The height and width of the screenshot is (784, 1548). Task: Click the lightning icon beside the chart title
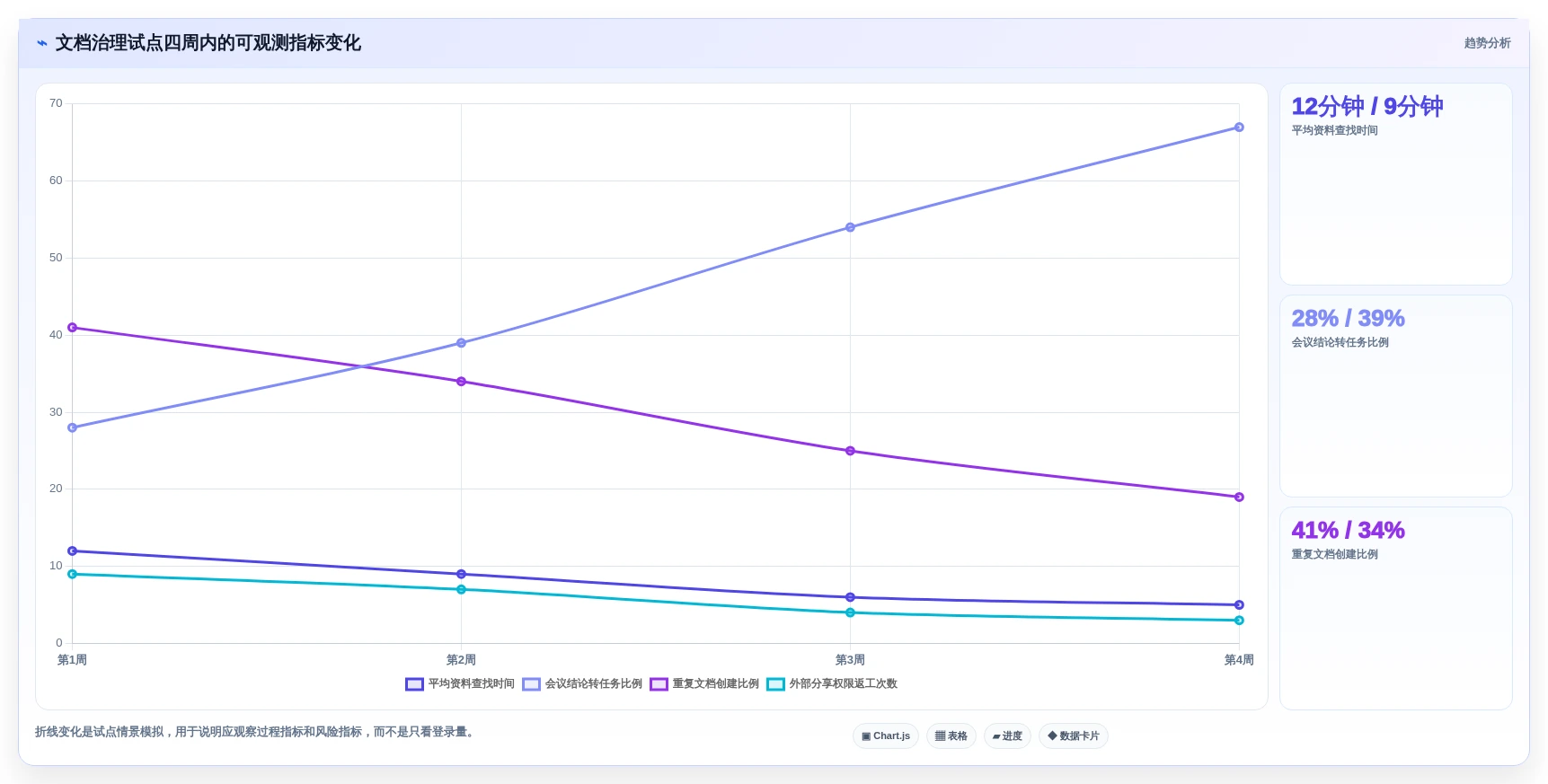pos(42,43)
